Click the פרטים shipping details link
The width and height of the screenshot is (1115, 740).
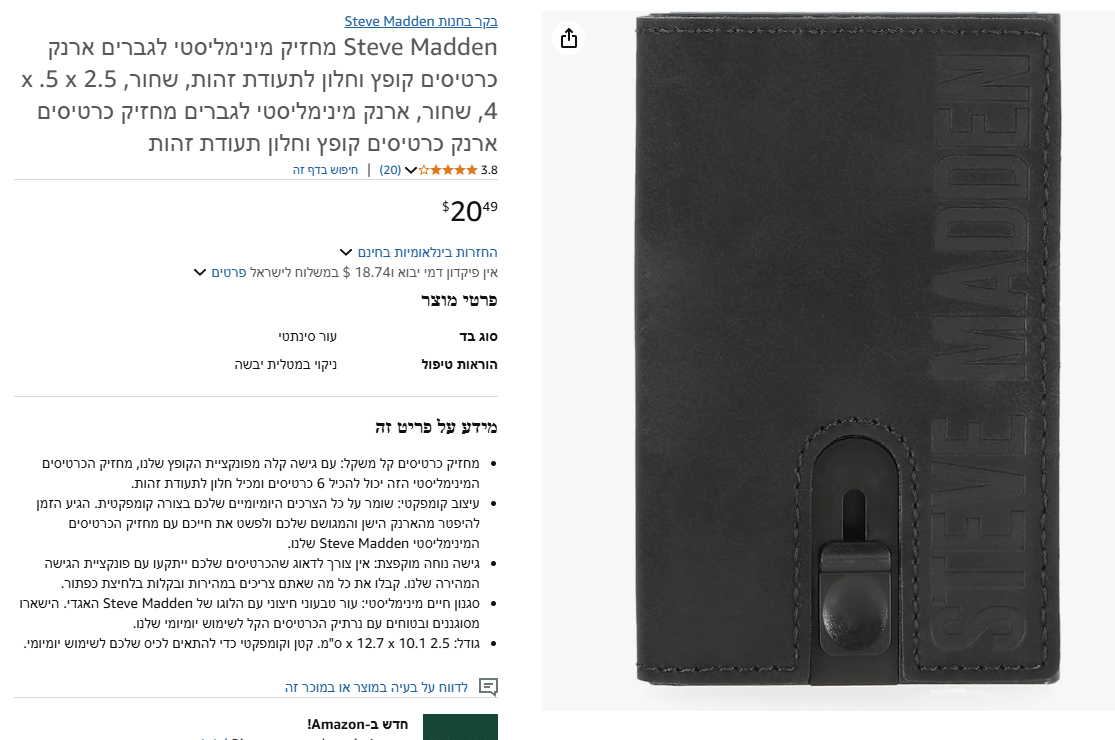pos(229,272)
